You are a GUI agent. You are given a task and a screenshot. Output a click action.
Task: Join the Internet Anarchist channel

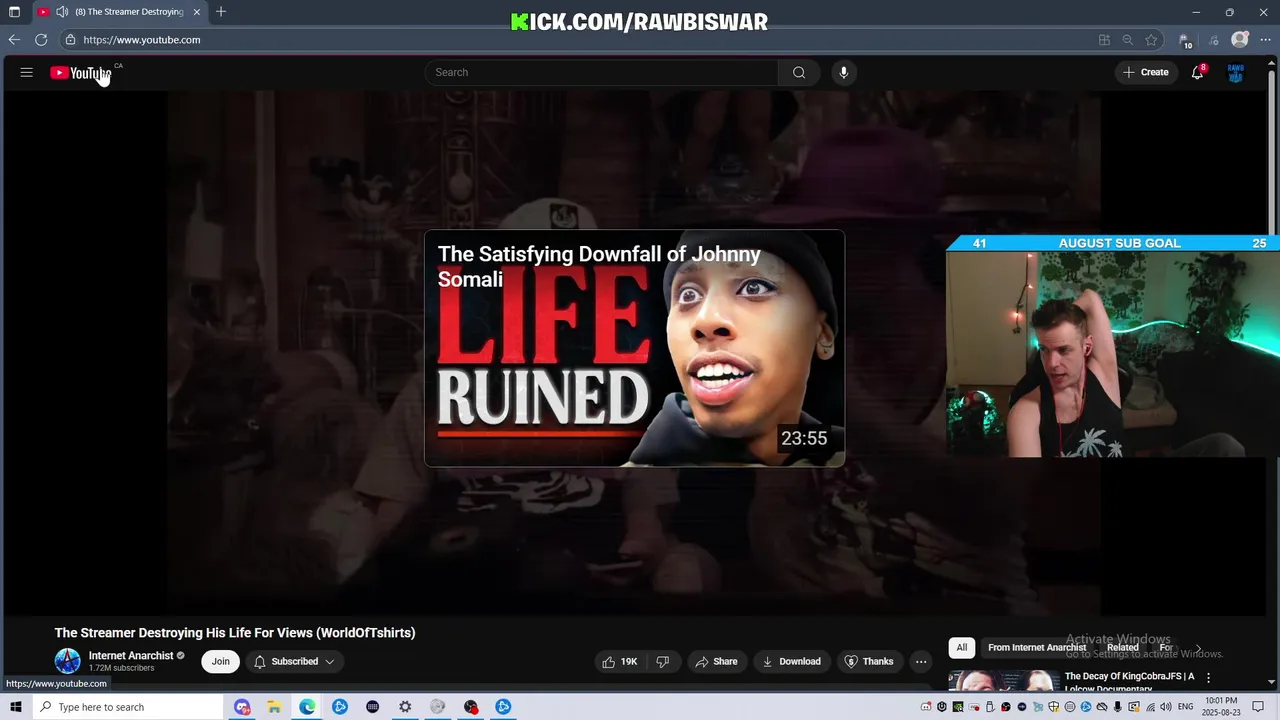pyautogui.click(x=220, y=661)
